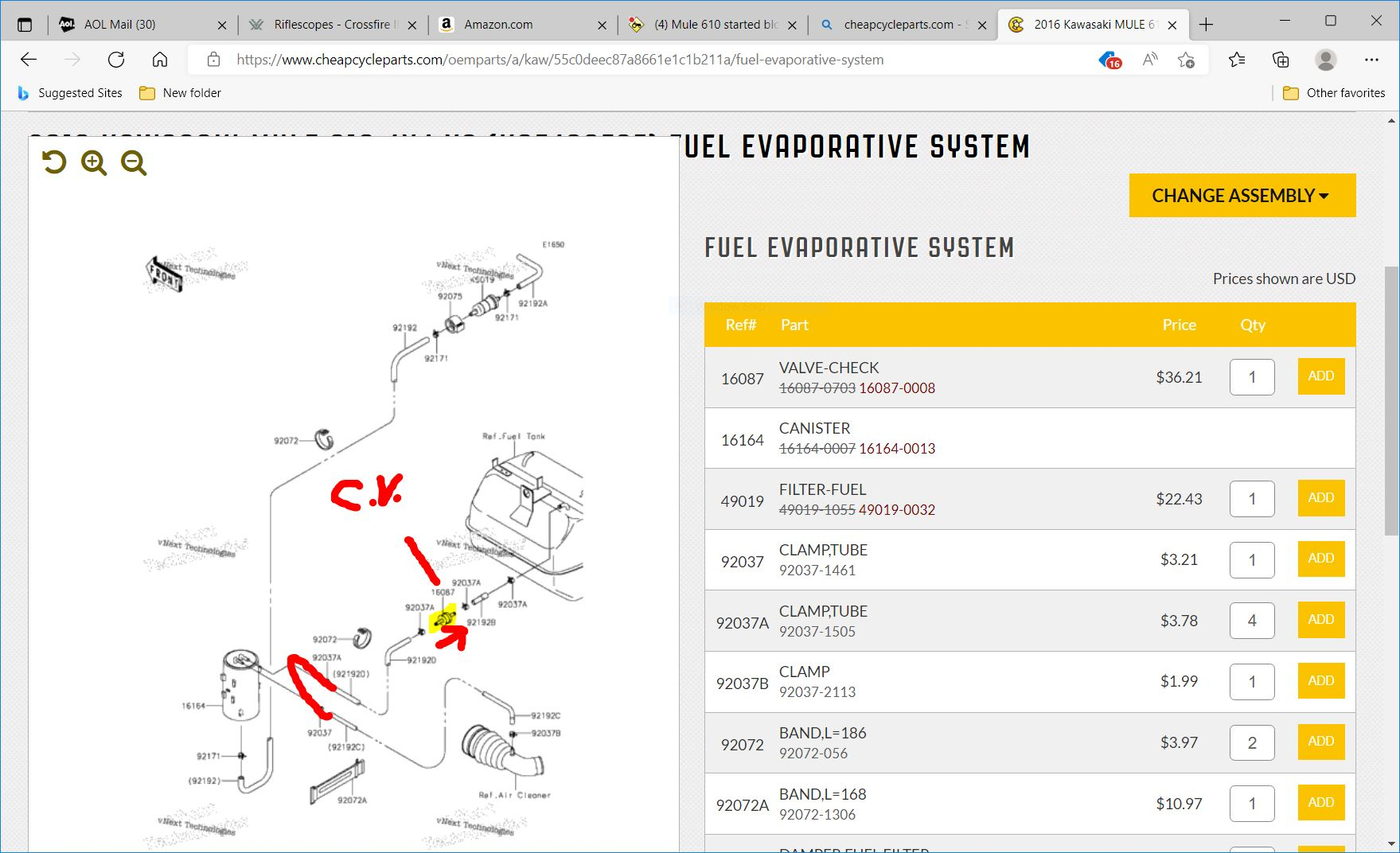Open superseded part number 49019-0032 link
This screenshot has width=1400, height=853.
(896, 510)
